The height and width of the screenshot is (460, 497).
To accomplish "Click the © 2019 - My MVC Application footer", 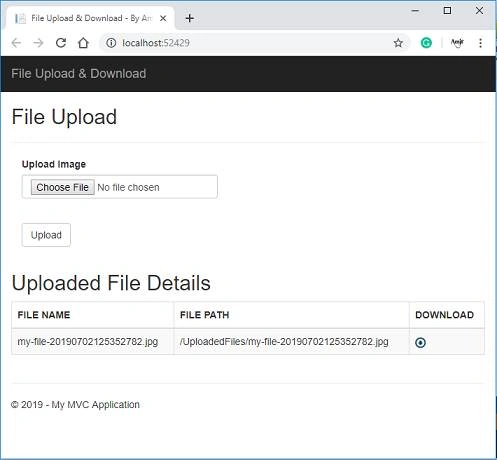I will click(x=75, y=405).
